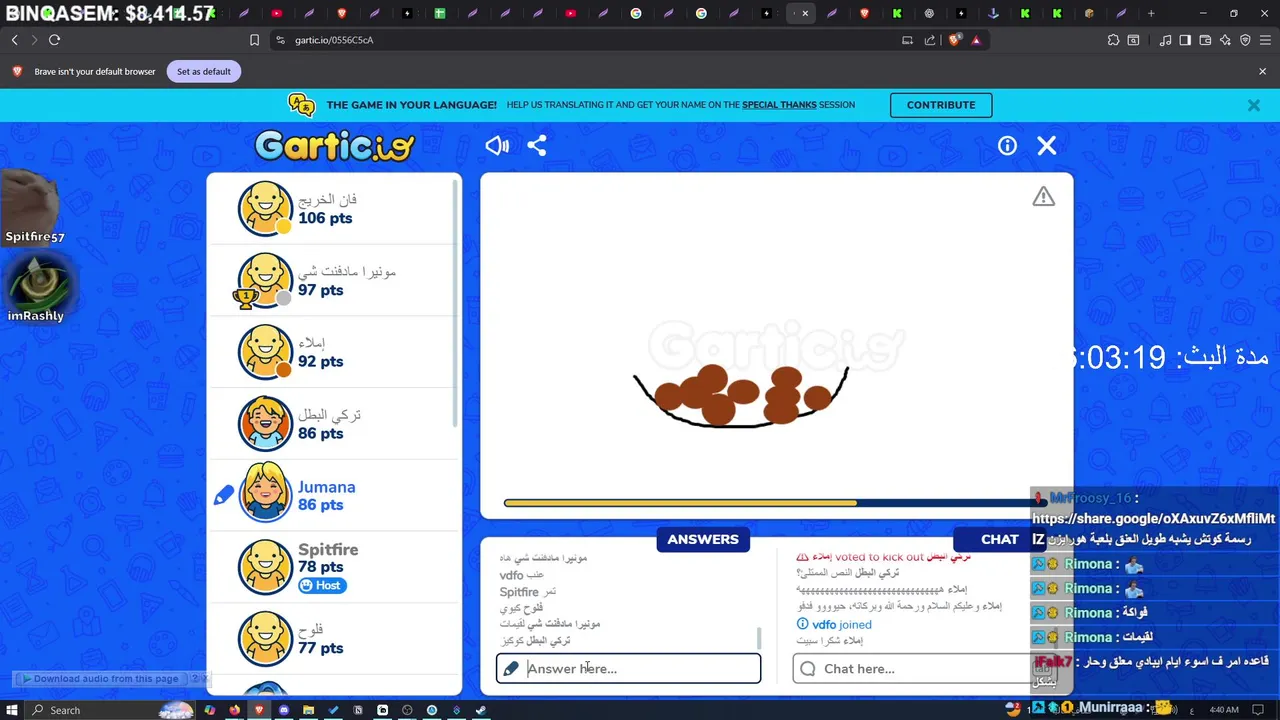Image resolution: width=1280 pixels, height=720 pixels.
Task: Dismiss the default browser notification bar
Action: (1262, 72)
